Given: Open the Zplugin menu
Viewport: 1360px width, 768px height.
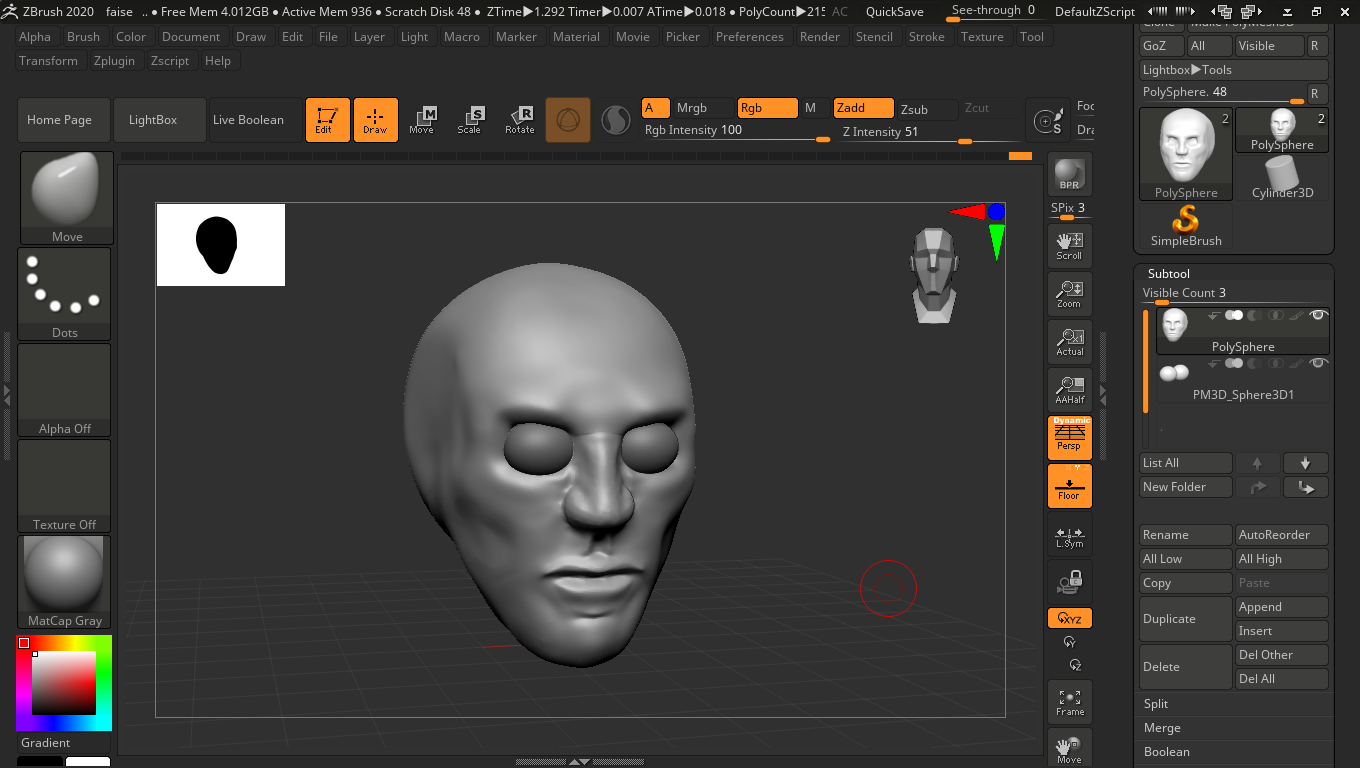Looking at the screenshot, I should 114,61.
